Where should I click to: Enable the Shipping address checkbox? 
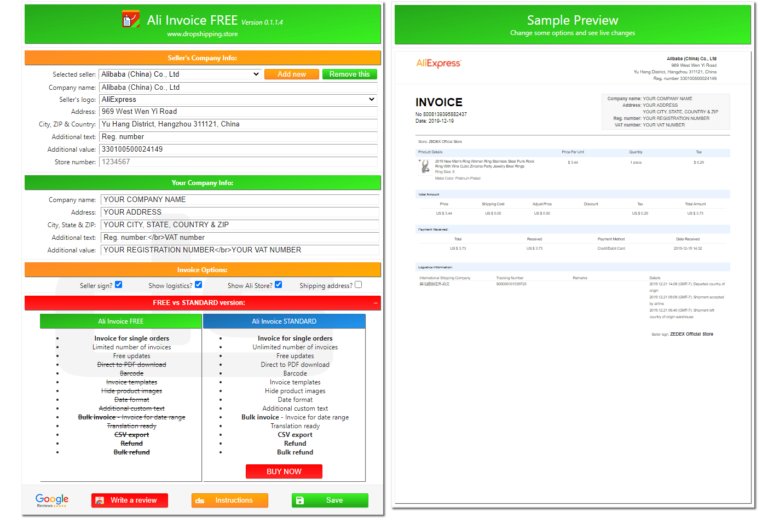pos(358,285)
